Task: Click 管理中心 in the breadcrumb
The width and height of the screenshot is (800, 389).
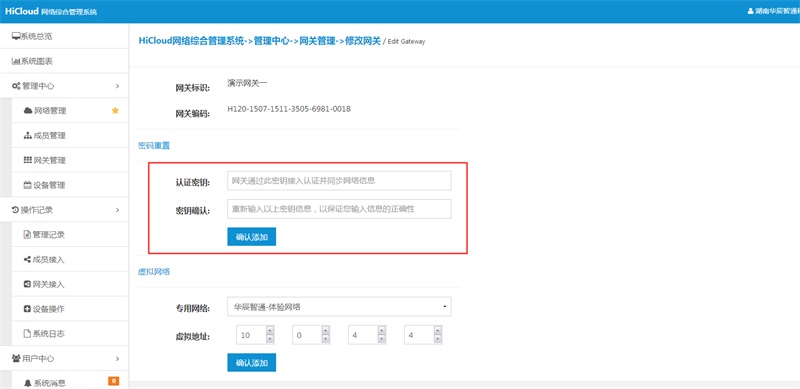Action: tap(270, 41)
